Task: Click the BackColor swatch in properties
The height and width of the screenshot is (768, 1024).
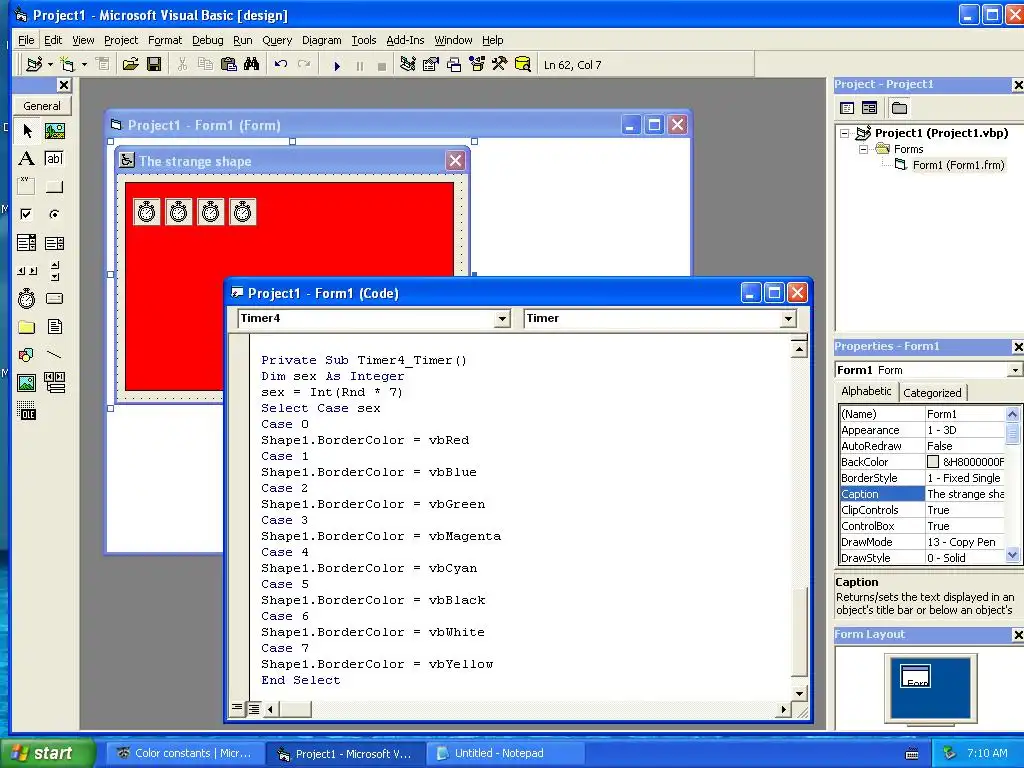Action: [x=933, y=462]
